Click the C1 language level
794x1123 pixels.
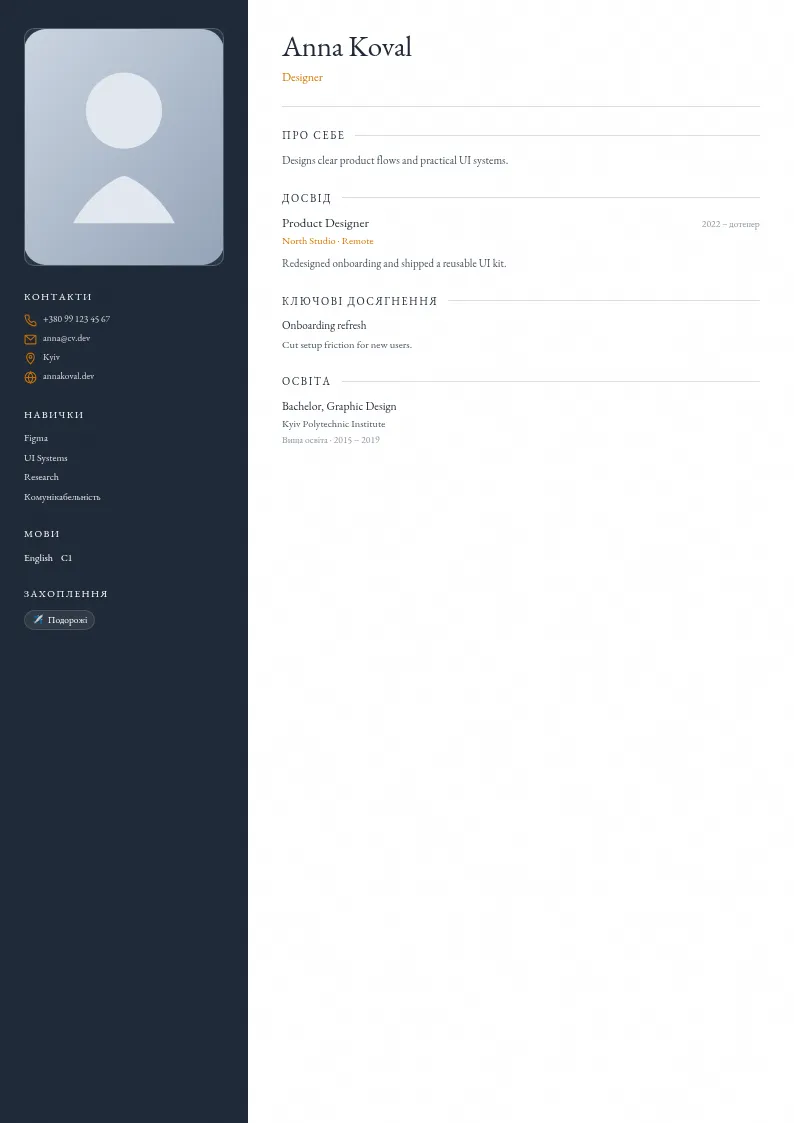pyautogui.click(x=67, y=558)
